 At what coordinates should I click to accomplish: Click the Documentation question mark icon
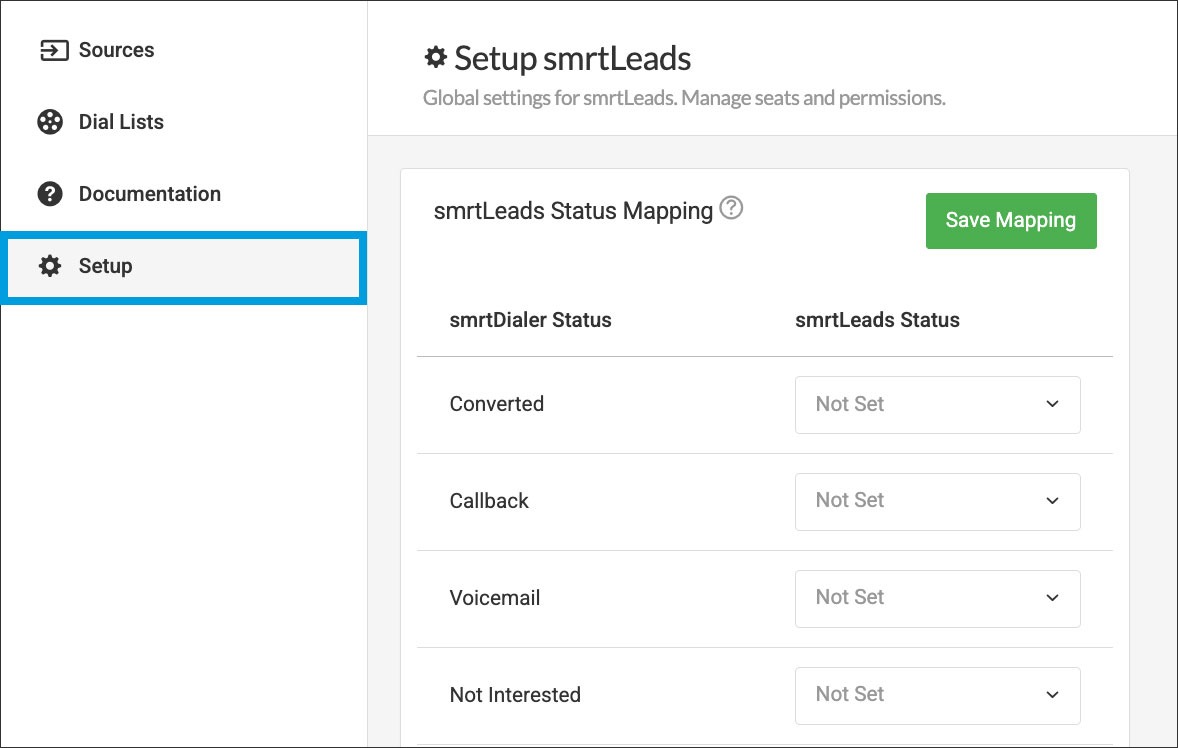tap(50, 194)
